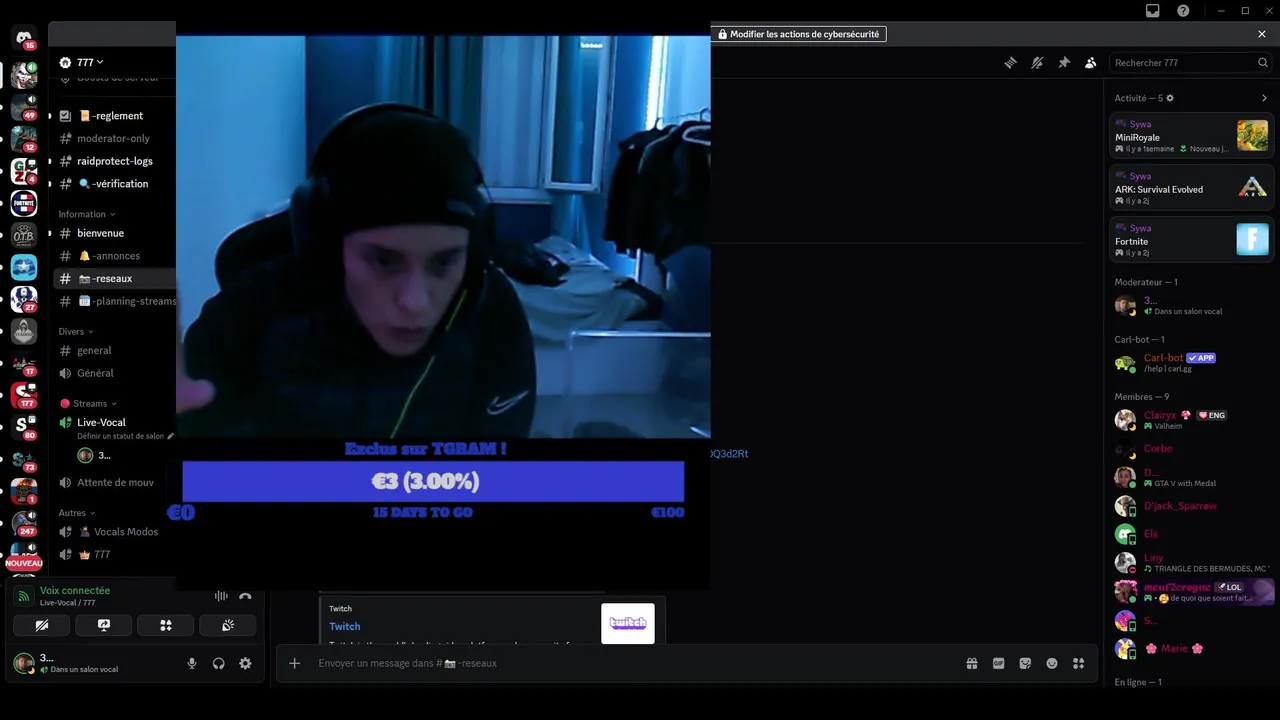Open the raidprotect-logs channel

pos(113,161)
